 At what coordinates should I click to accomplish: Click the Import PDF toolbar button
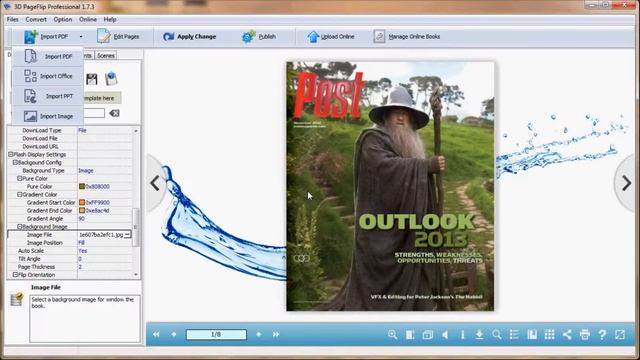pyautogui.click(x=46, y=37)
